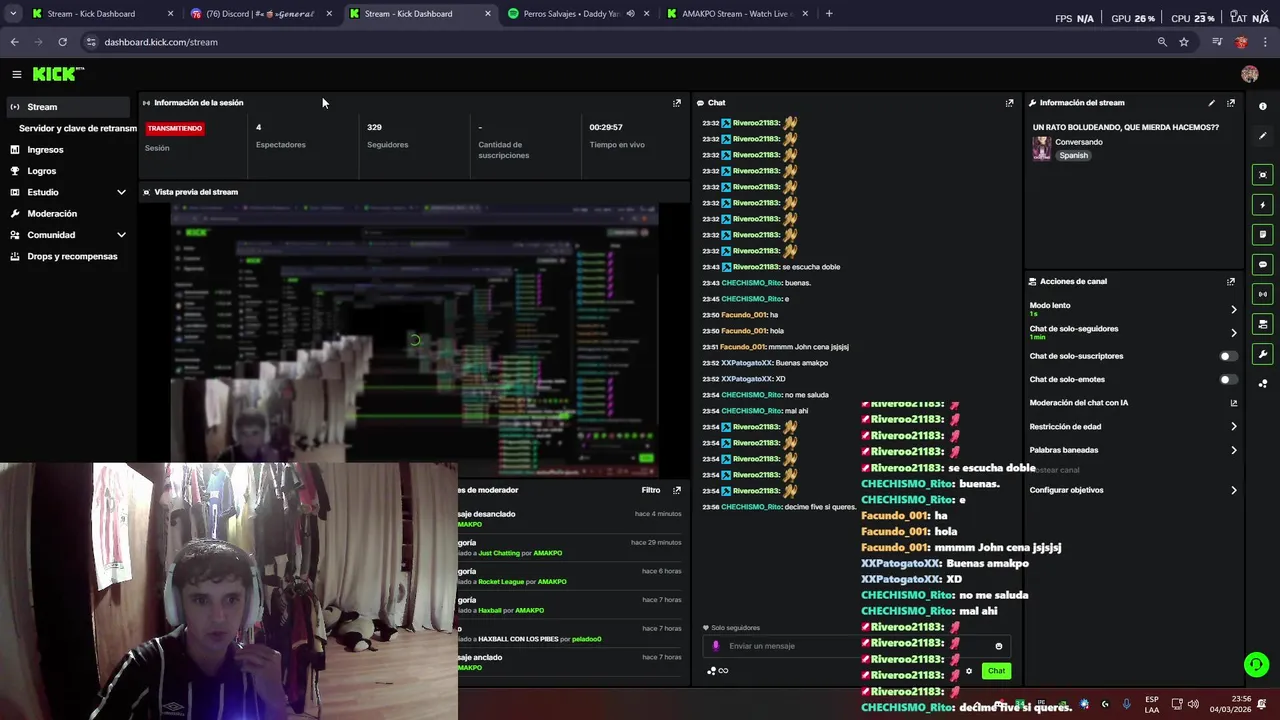Open a new browser tab
The width and height of the screenshot is (1280, 720).
[x=829, y=14]
